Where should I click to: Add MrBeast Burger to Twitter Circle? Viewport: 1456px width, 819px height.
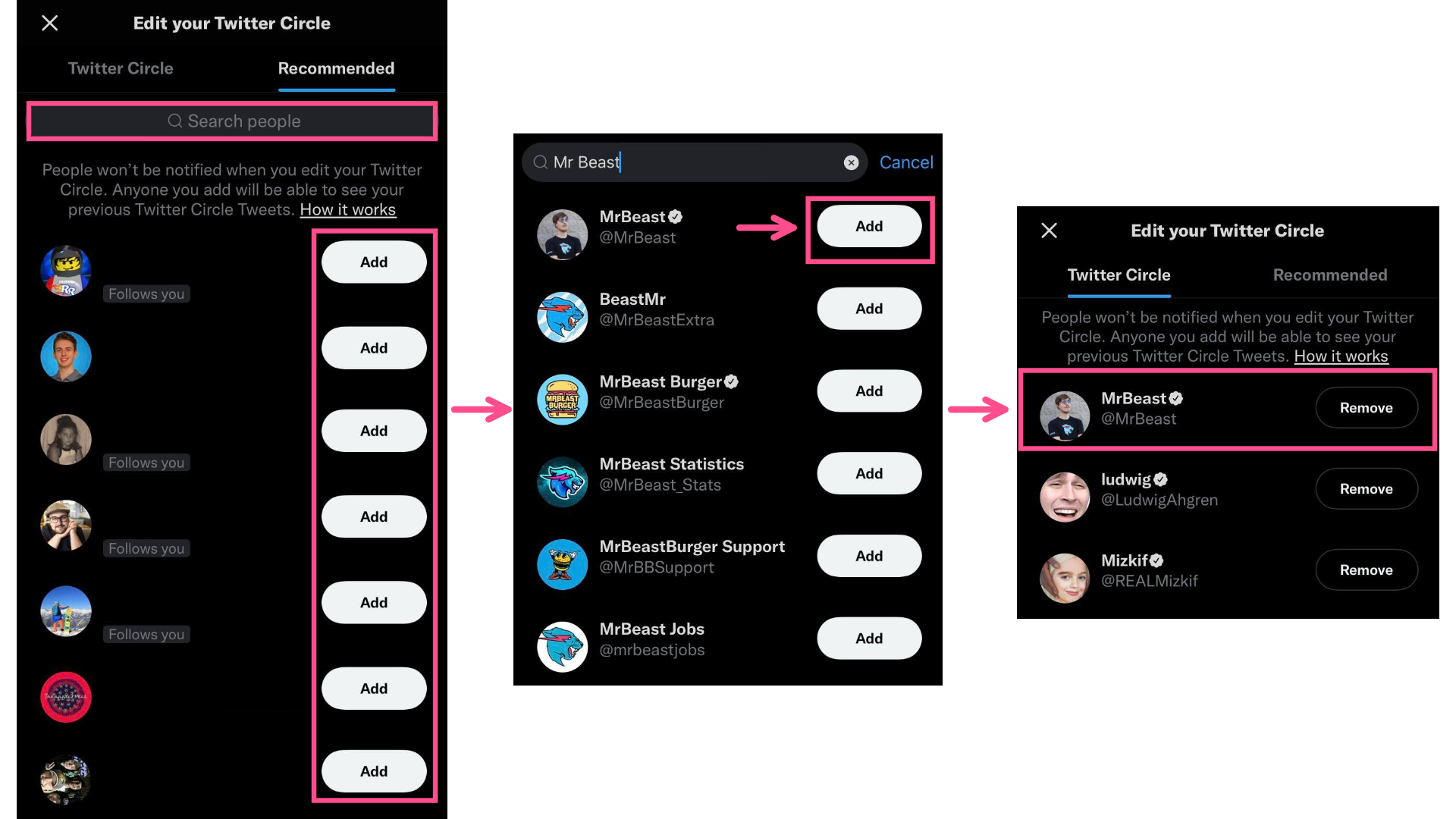(x=869, y=391)
